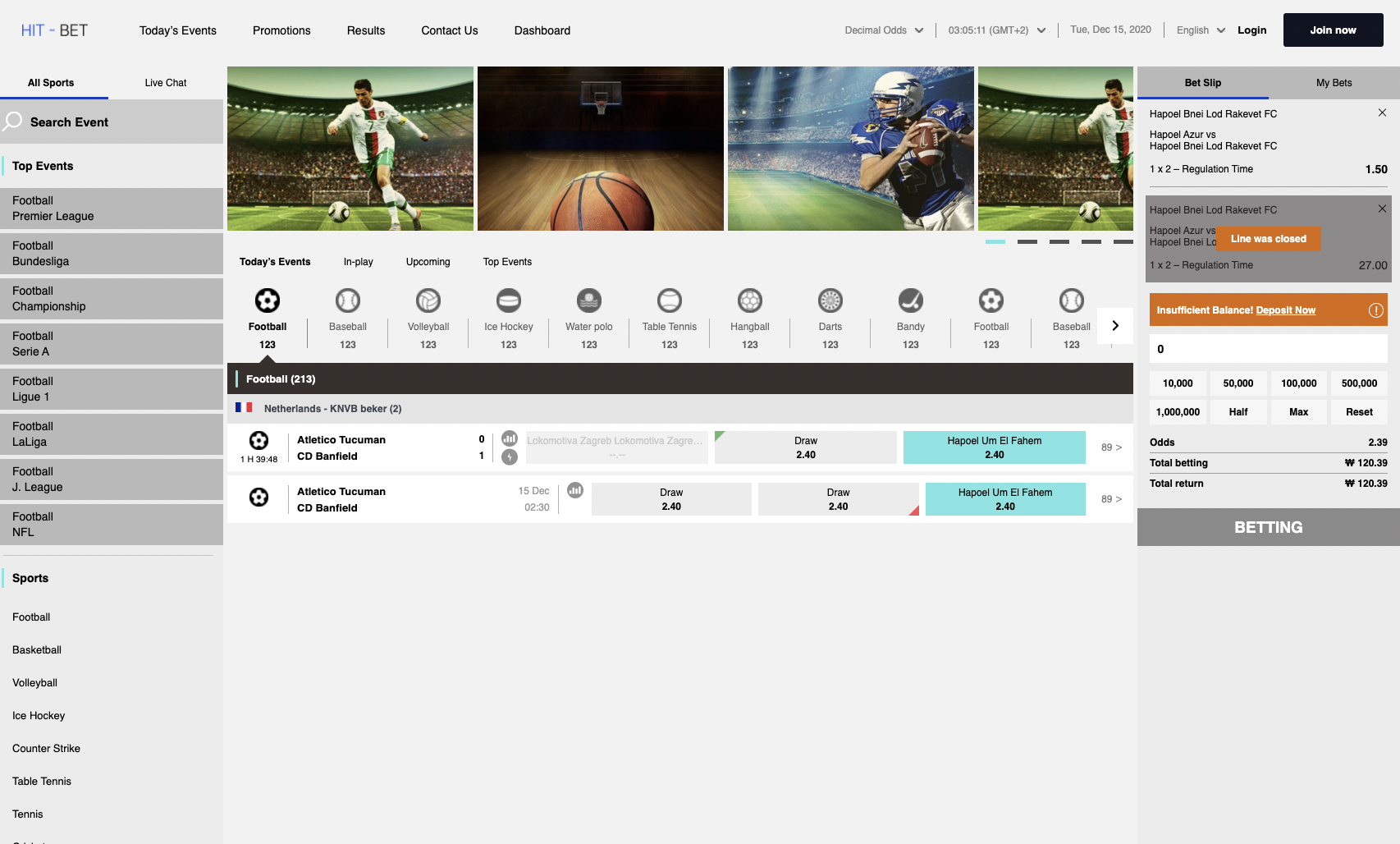Click the Deposit Now link
The width and height of the screenshot is (1400, 844).
(1285, 310)
